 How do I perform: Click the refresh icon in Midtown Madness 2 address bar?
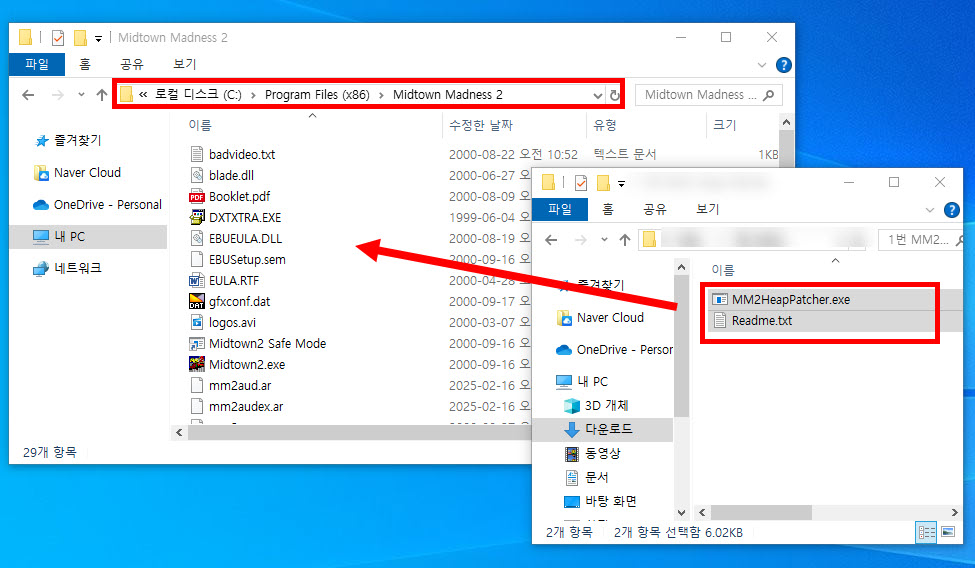[x=614, y=95]
